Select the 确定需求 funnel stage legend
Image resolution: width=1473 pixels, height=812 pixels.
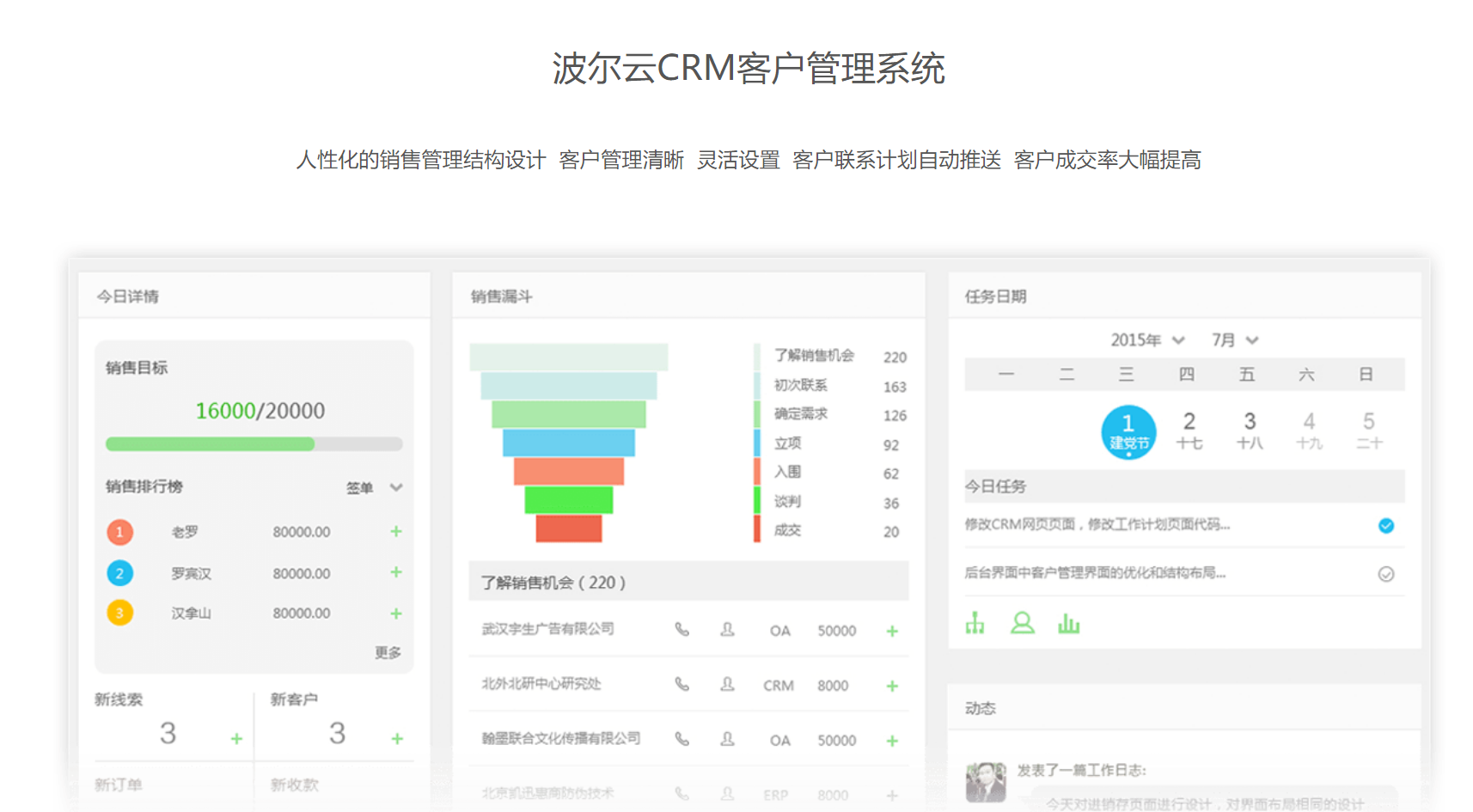(800, 414)
